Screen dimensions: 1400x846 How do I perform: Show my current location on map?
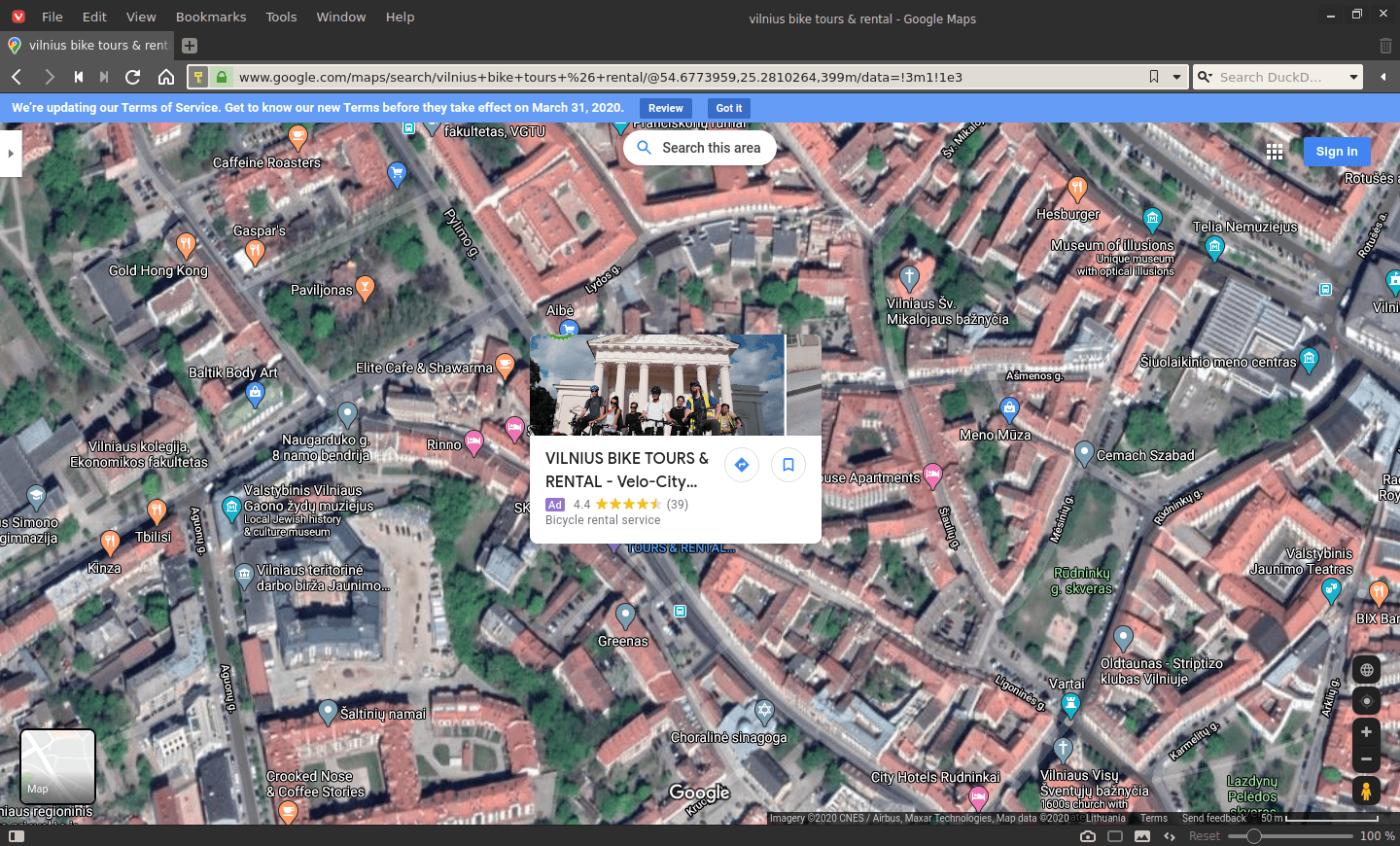click(x=1366, y=701)
